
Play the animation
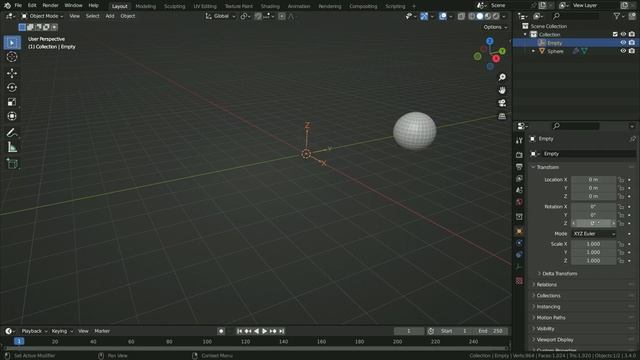[264, 331]
